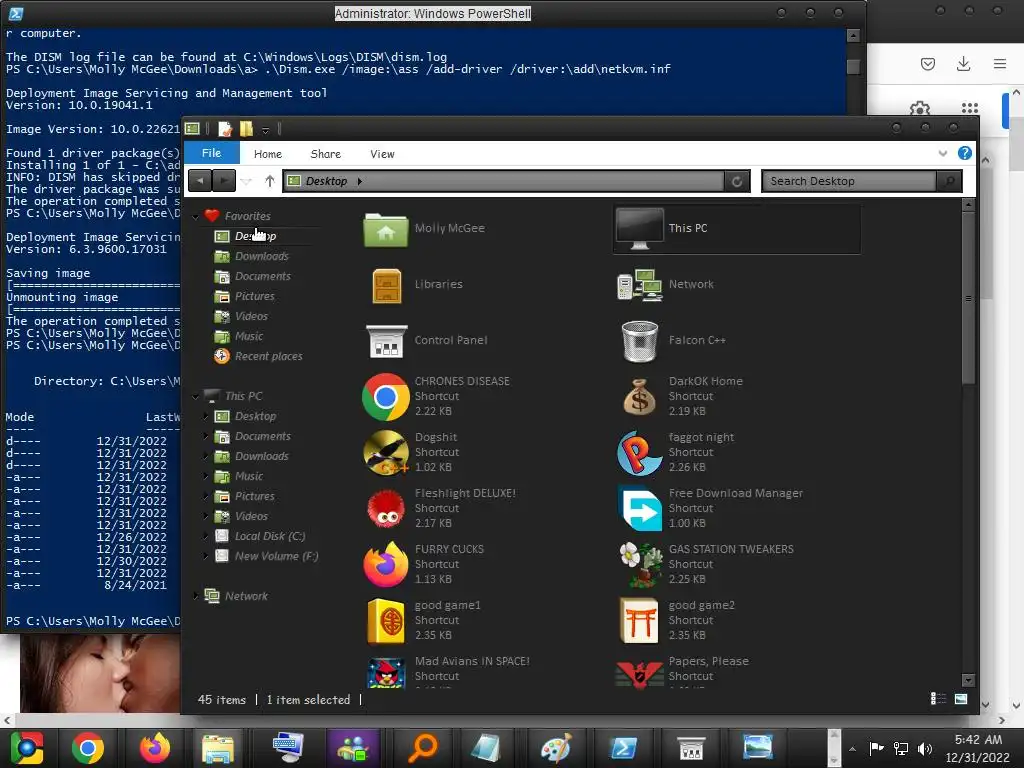The image size is (1024, 768).
Task: Expand the ribbon with chevron arrow
Action: (942, 153)
